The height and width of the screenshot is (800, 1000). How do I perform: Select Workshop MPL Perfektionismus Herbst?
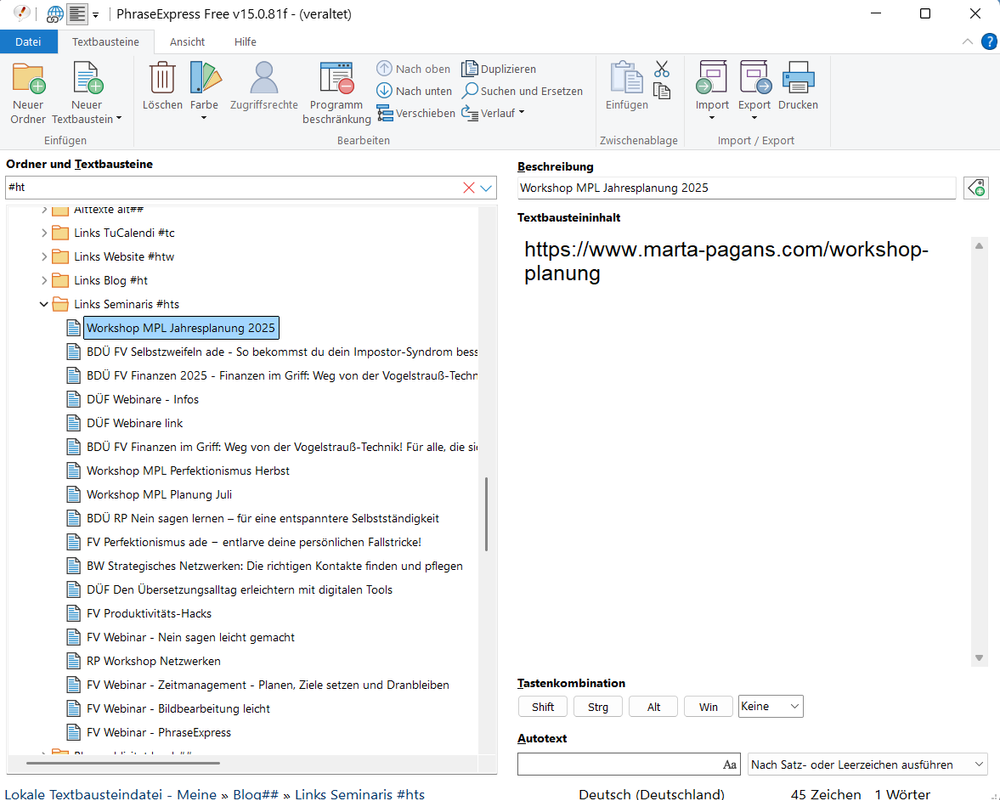[188, 471]
